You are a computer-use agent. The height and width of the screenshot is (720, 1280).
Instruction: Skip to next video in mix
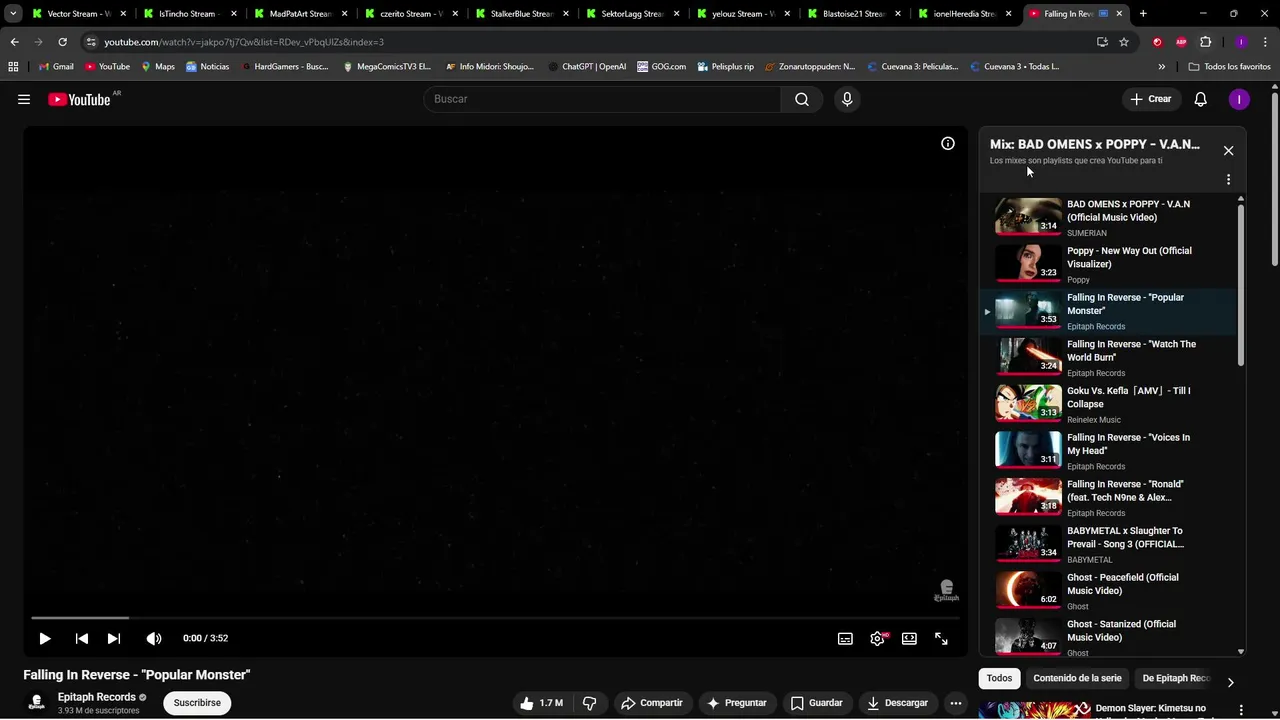click(x=114, y=638)
